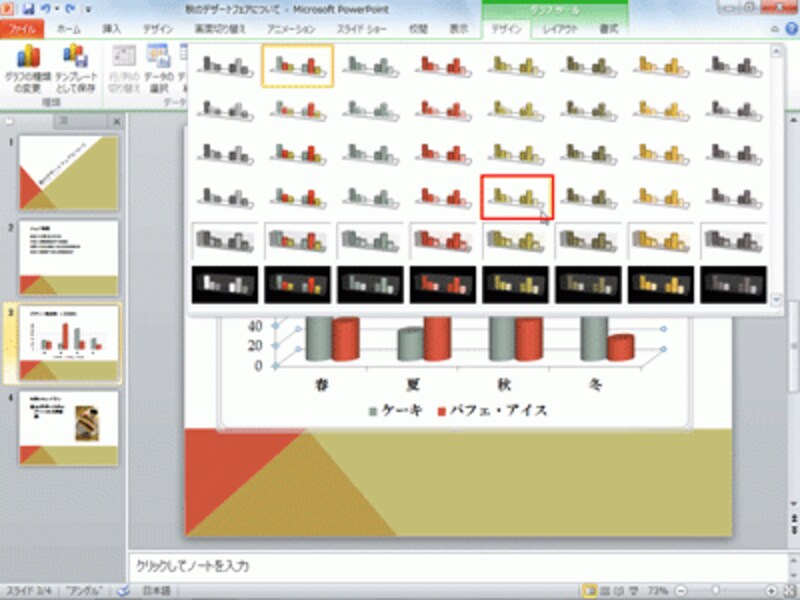Viewport: 800px width, 600px height.
Task: Switch to the アニメーション tab
Action: (x=291, y=29)
